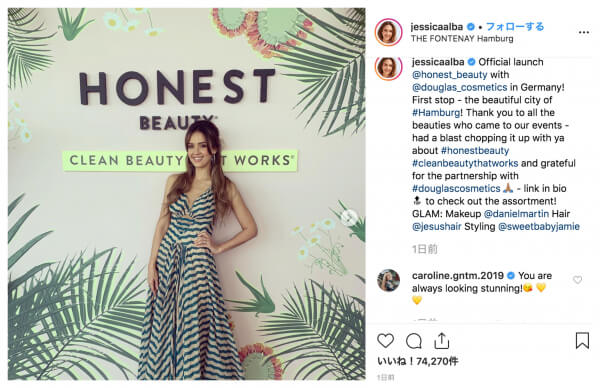Open @sweetbabyjamie styling mention

tap(539, 226)
